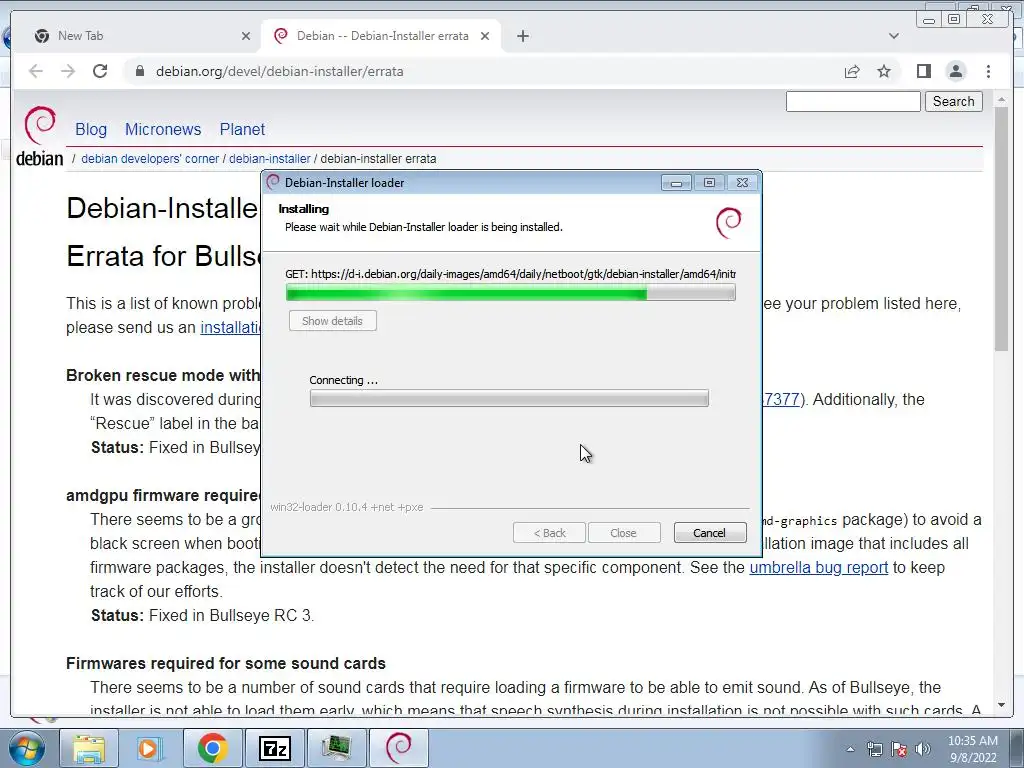
Task: Bookmark this page with the star
Action: (884, 71)
